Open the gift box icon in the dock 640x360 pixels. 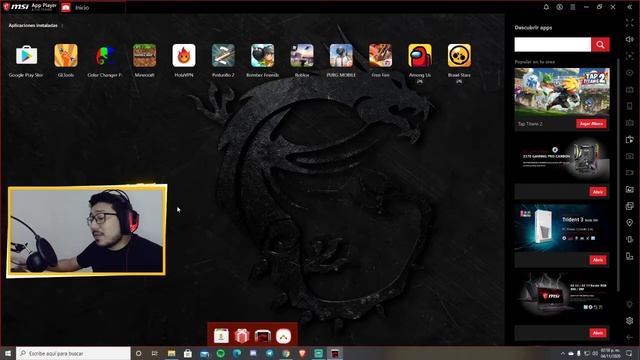point(242,336)
